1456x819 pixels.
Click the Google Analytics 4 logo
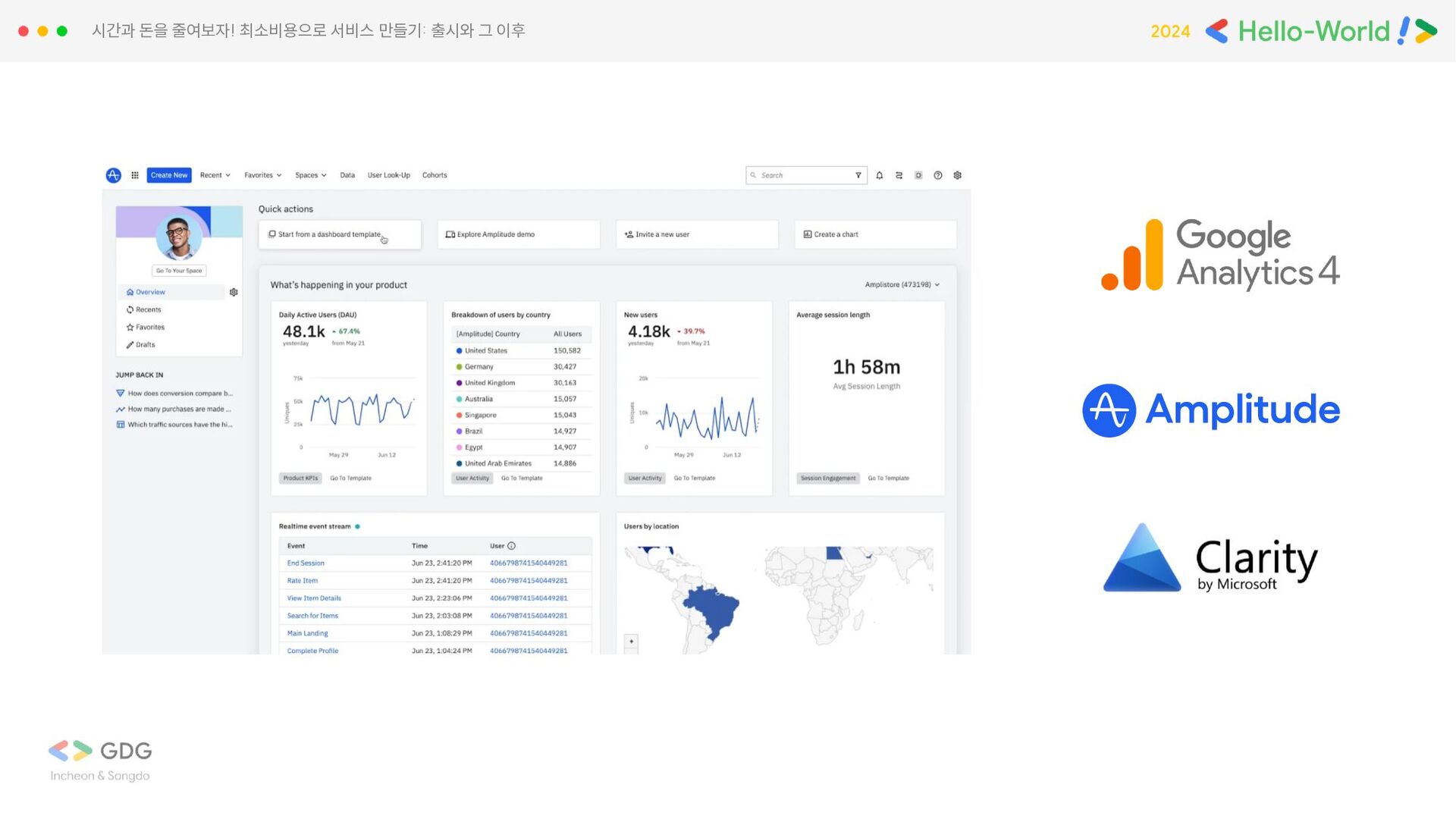[1220, 255]
